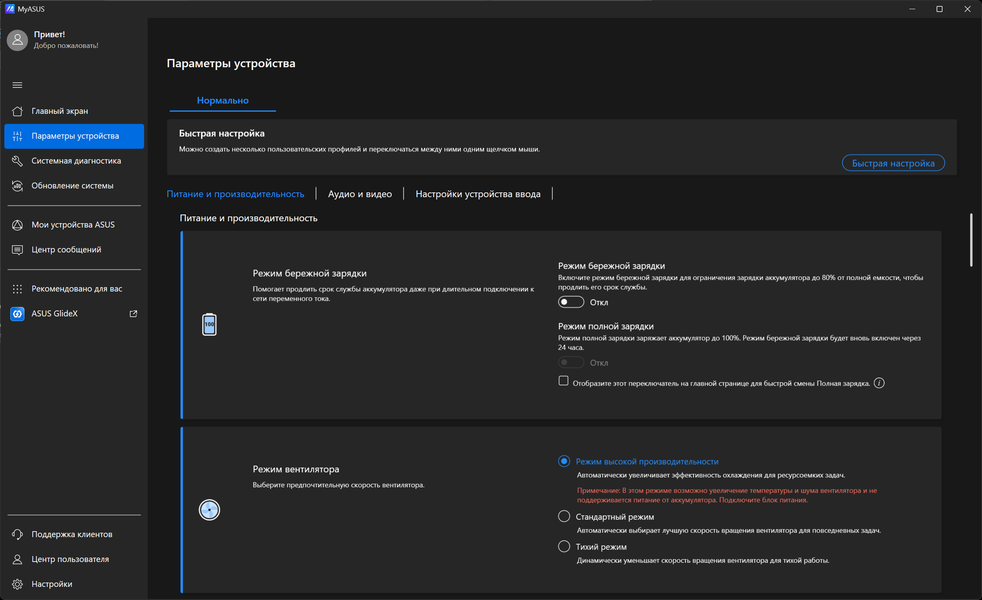Check the Отобразите этот переключатель checkbox

click(564, 381)
